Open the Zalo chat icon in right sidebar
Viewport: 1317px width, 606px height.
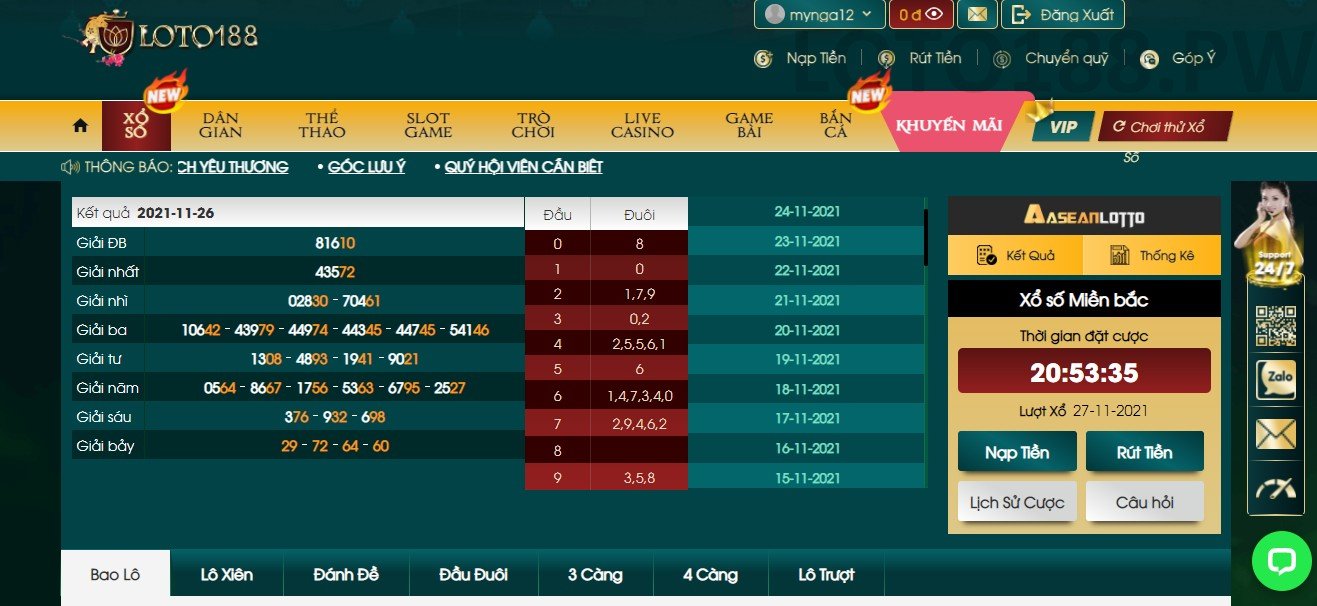[x=1276, y=380]
